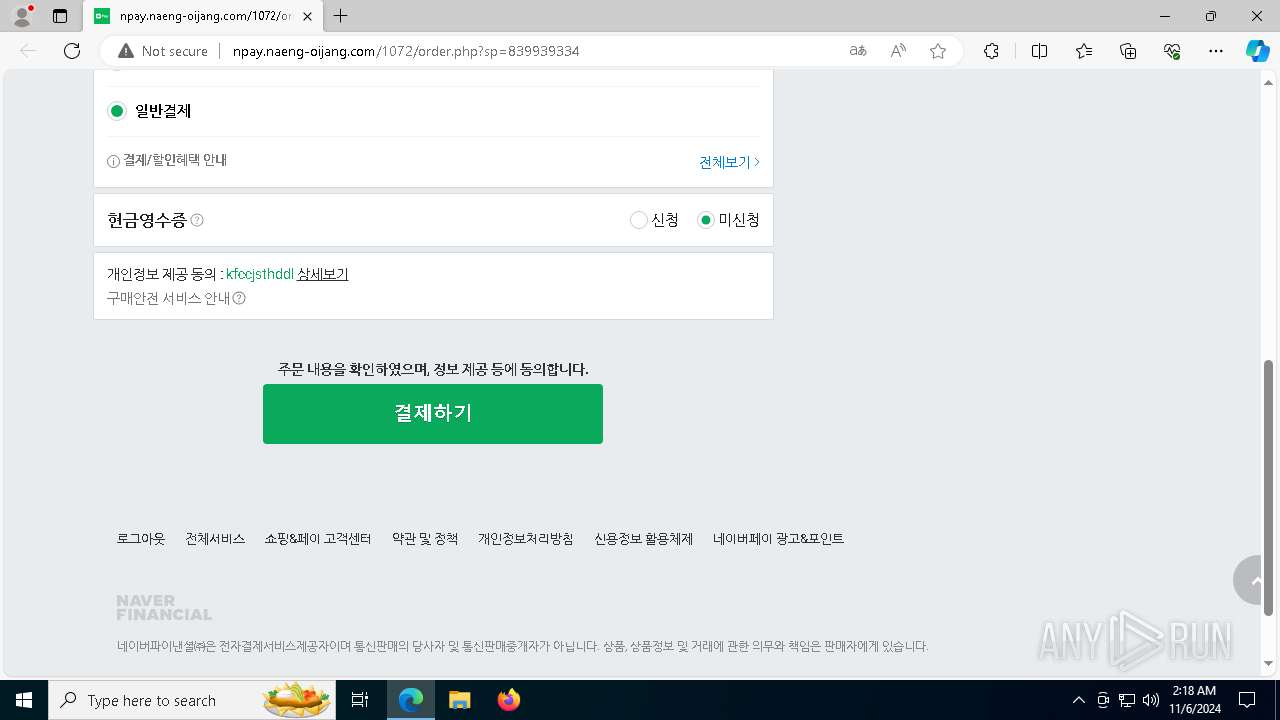Open 개인정보처리방침 footer link

point(526,538)
